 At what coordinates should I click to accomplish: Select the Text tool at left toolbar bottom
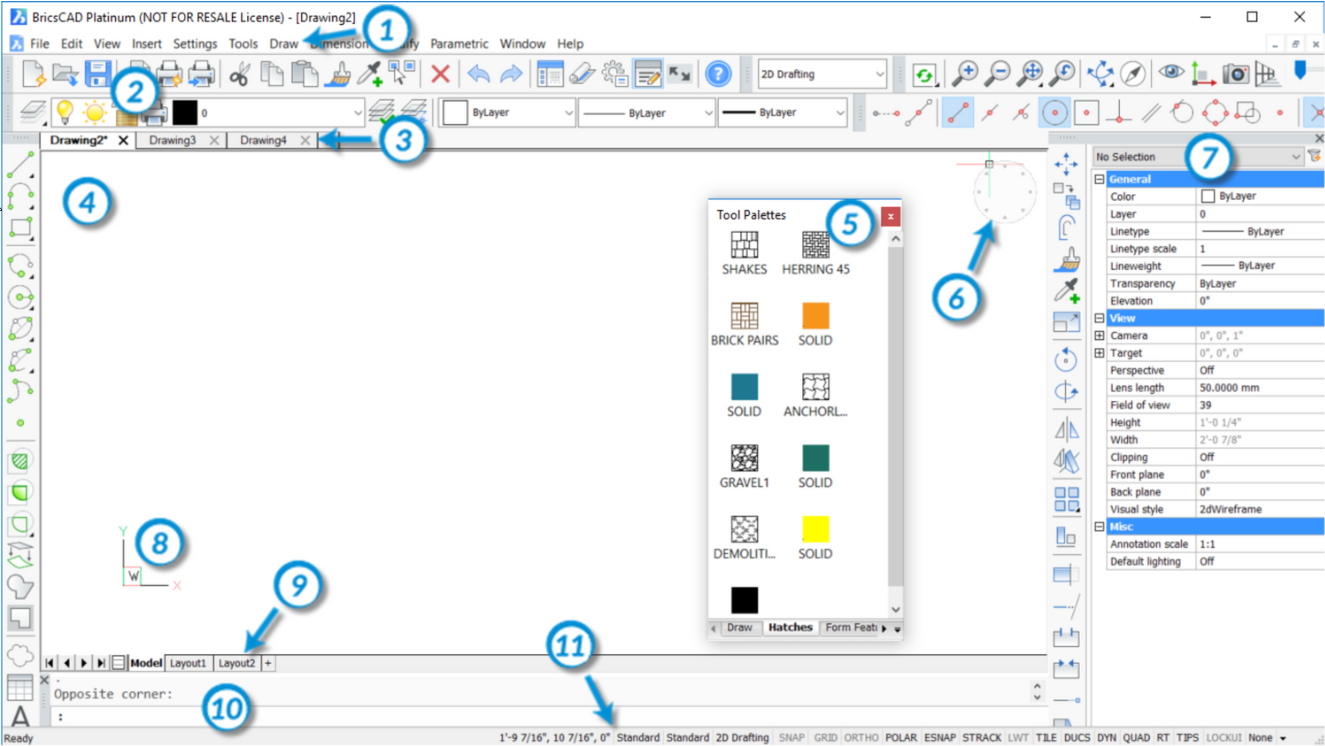[20, 717]
